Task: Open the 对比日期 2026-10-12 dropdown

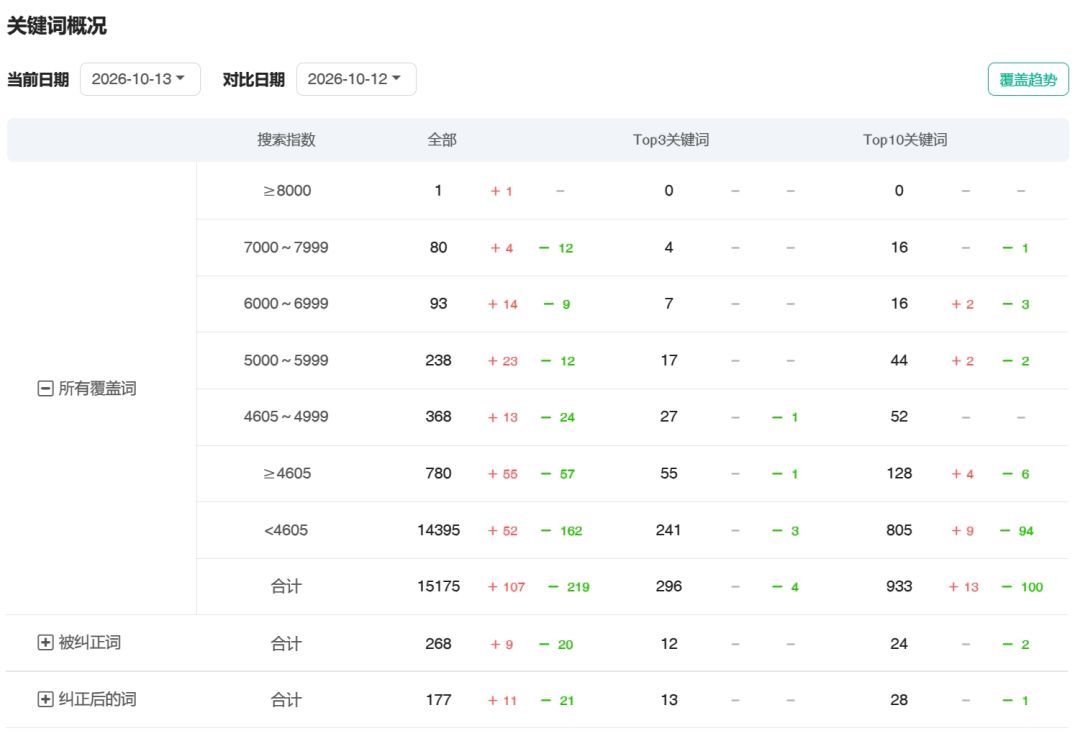Action: coord(356,79)
